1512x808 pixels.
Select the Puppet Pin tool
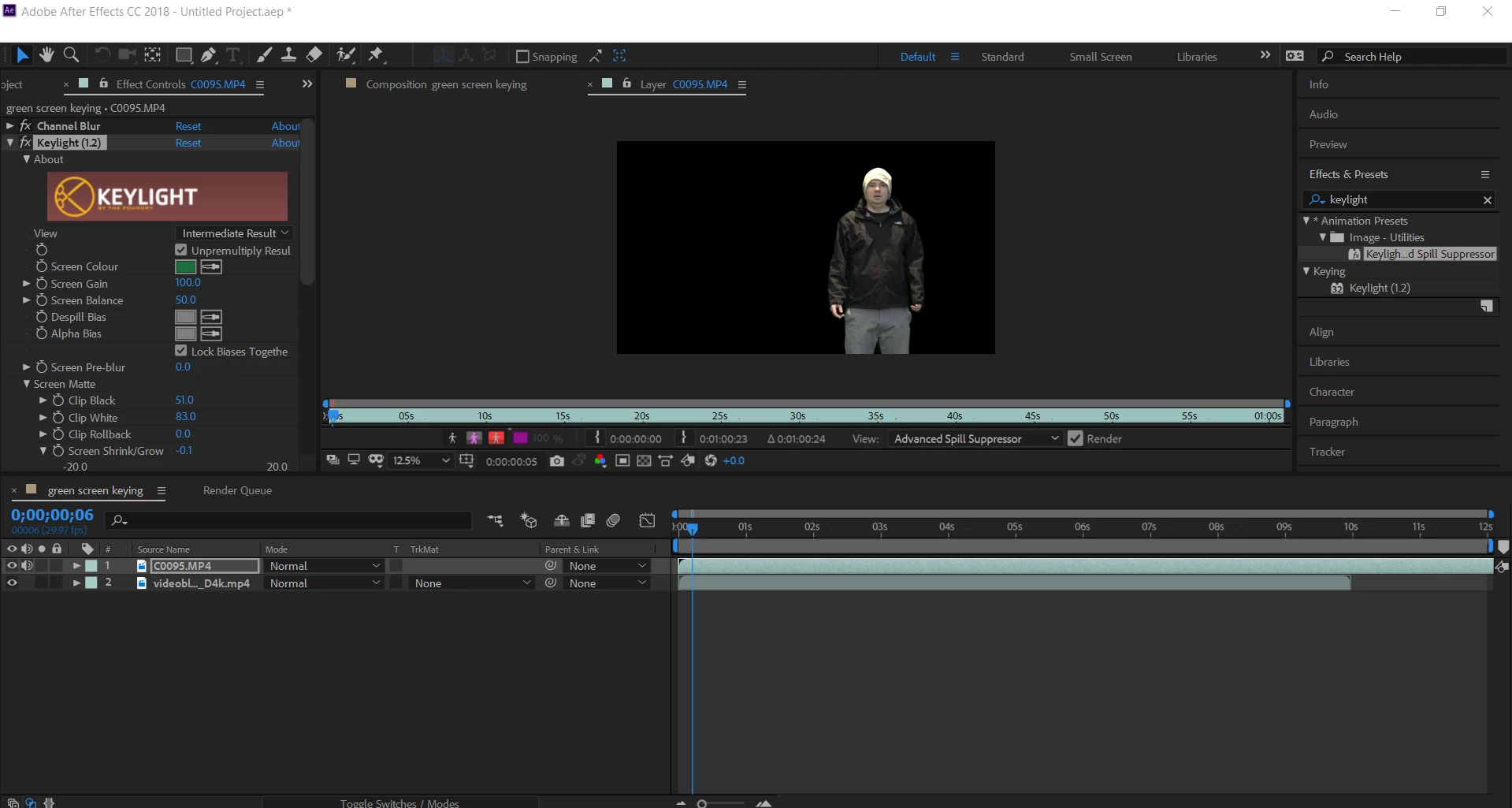pos(376,55)
